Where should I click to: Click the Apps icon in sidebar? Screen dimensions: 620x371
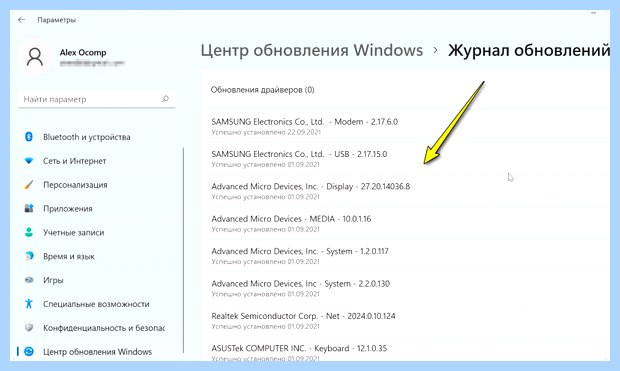(x=29, y=208)
